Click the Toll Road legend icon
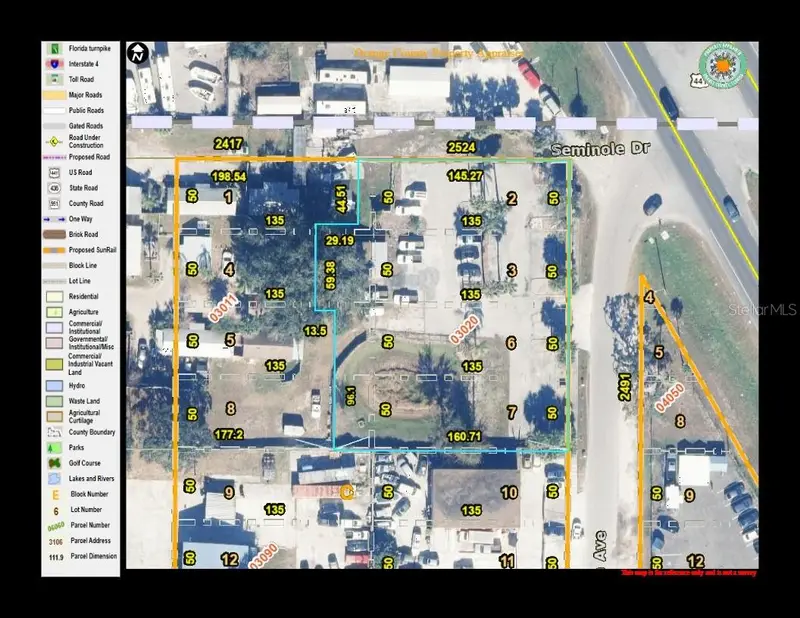Screen dimensions: 800x618 click(x=55, y=80)
